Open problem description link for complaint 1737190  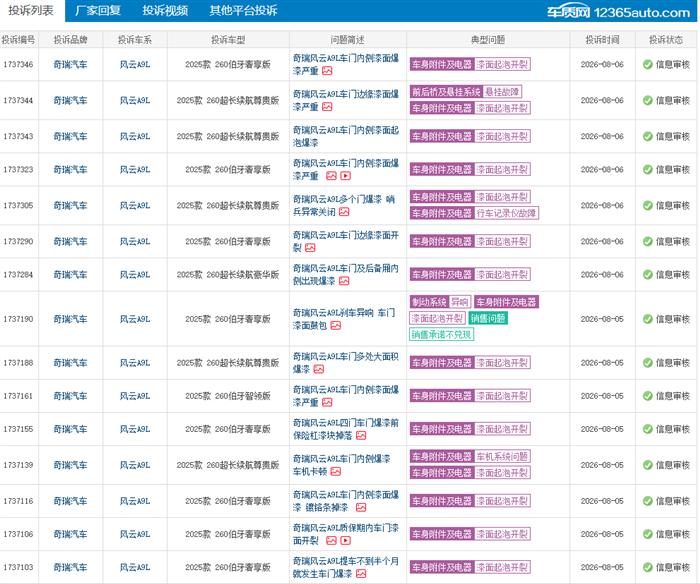point(344,319)
